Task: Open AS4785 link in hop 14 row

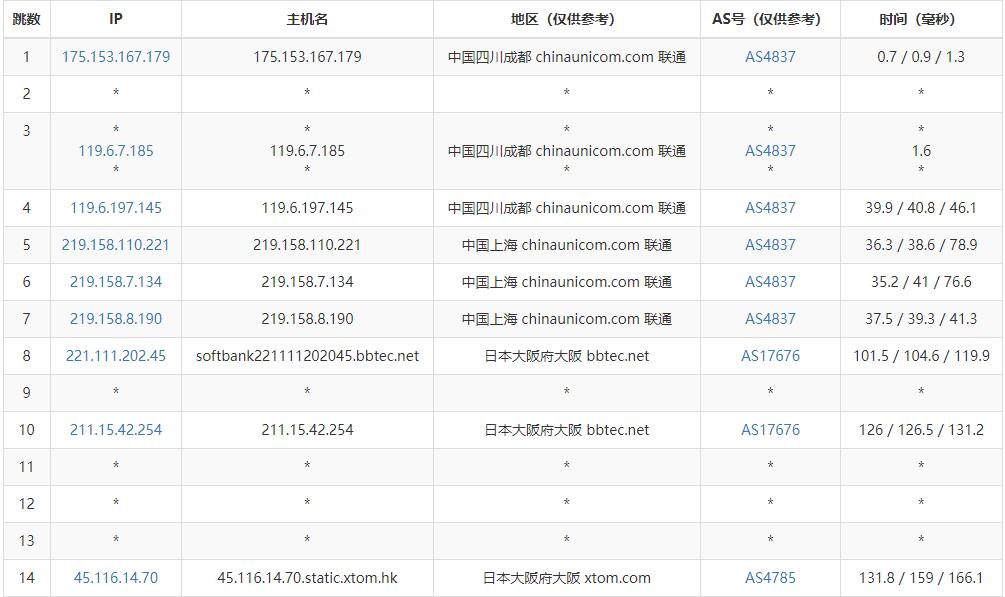Action: [x=770, y=578]
